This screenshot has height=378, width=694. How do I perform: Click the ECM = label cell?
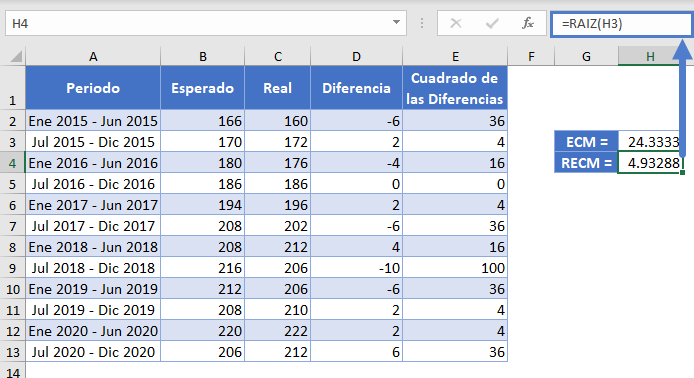586,142
